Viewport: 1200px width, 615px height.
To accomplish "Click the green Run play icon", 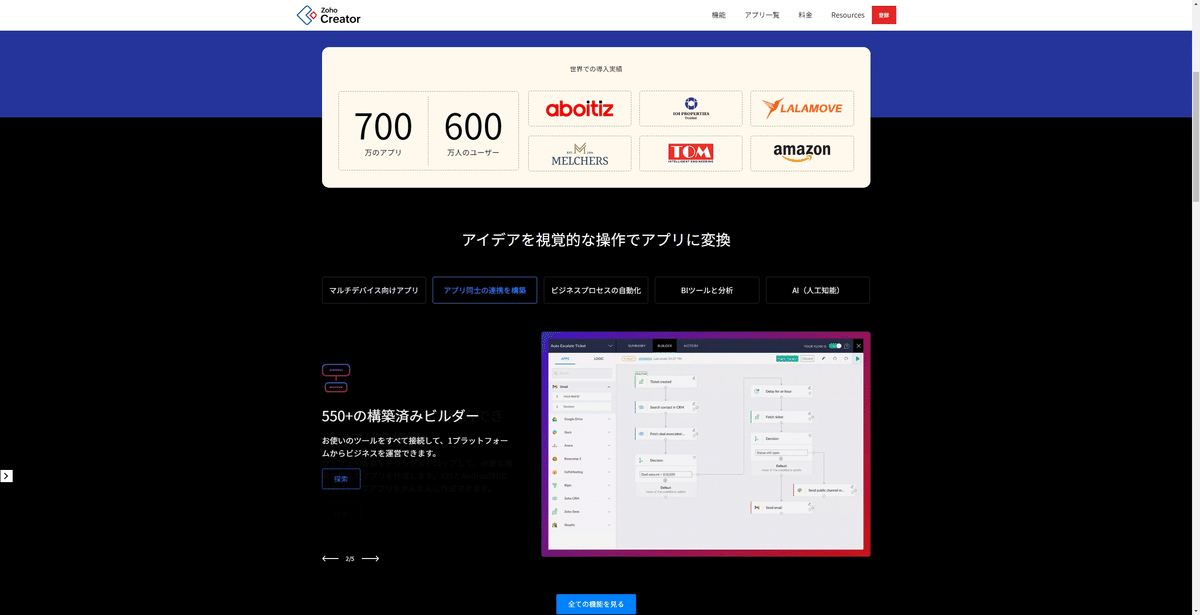I will click(x=858, y=358).
